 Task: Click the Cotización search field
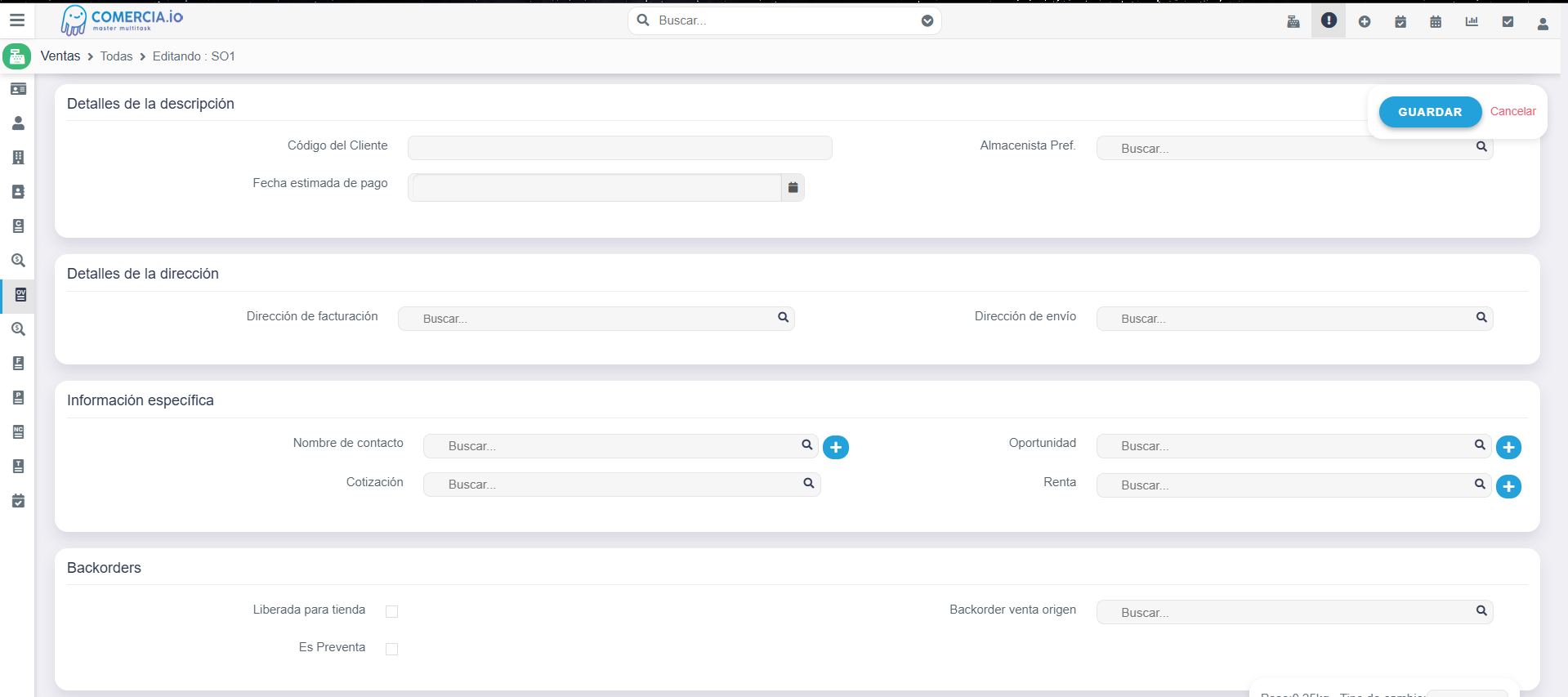pyautogui.click(x=622, y=485)
